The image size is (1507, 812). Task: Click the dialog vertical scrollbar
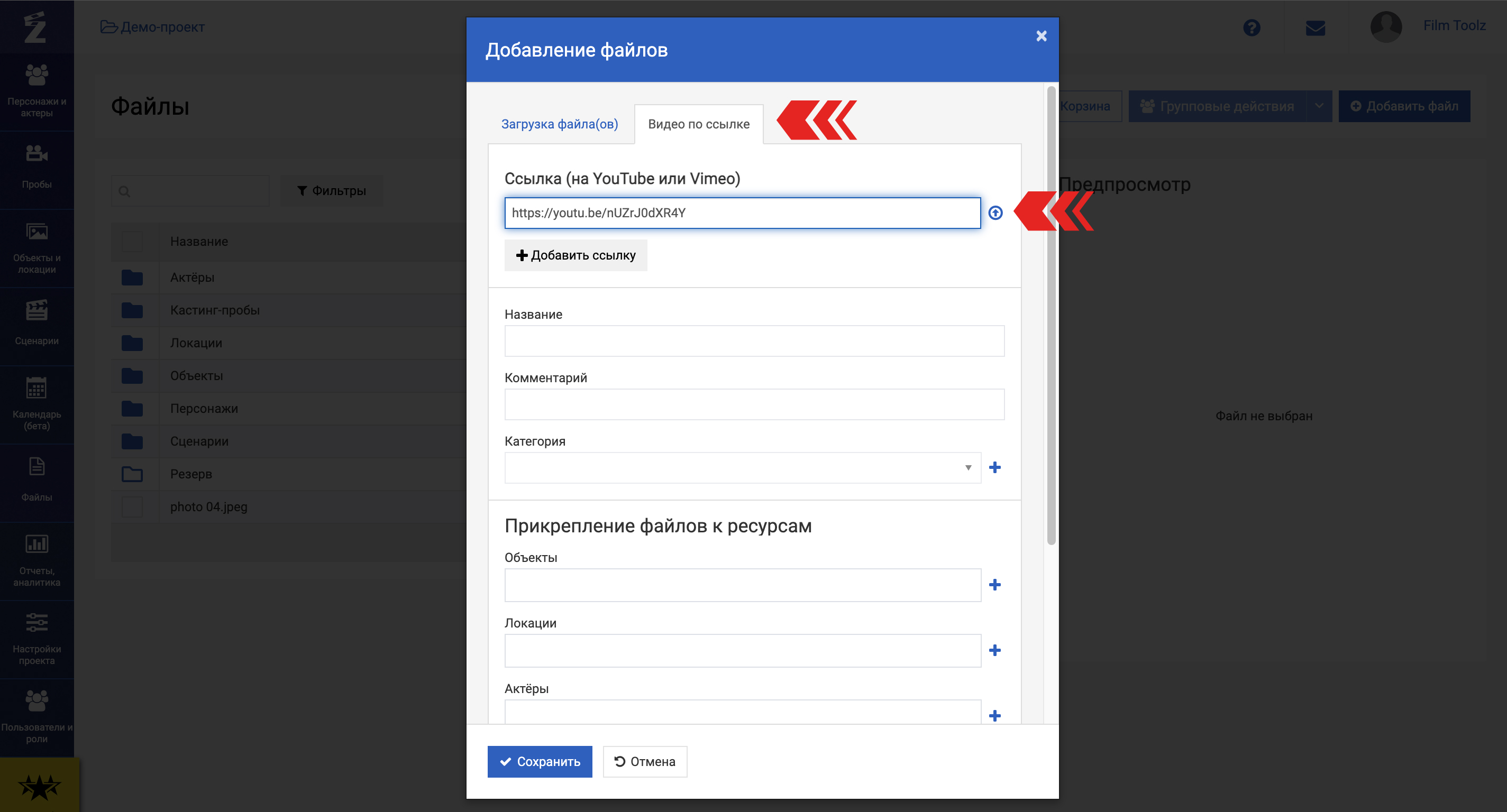[x=1051, y=316]
